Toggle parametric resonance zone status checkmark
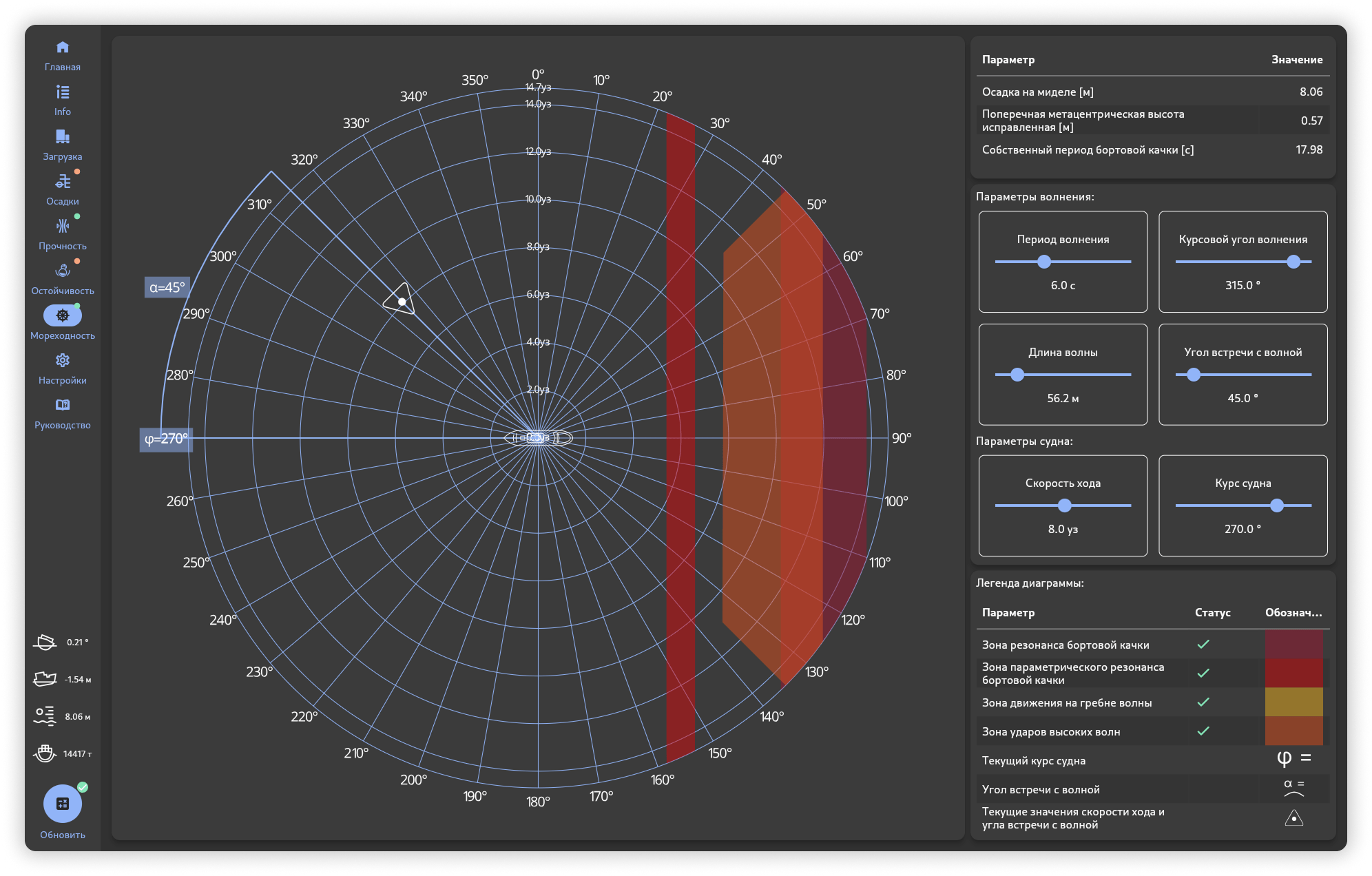The height and width of the screenshot is (876, 1372). tap(1203, 674)
